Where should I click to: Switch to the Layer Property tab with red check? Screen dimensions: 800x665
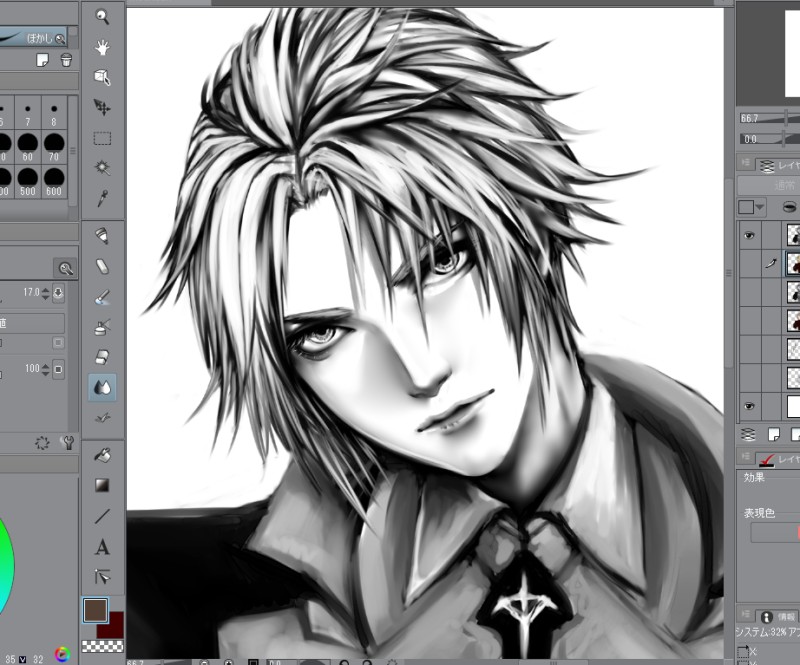point(779,459)
